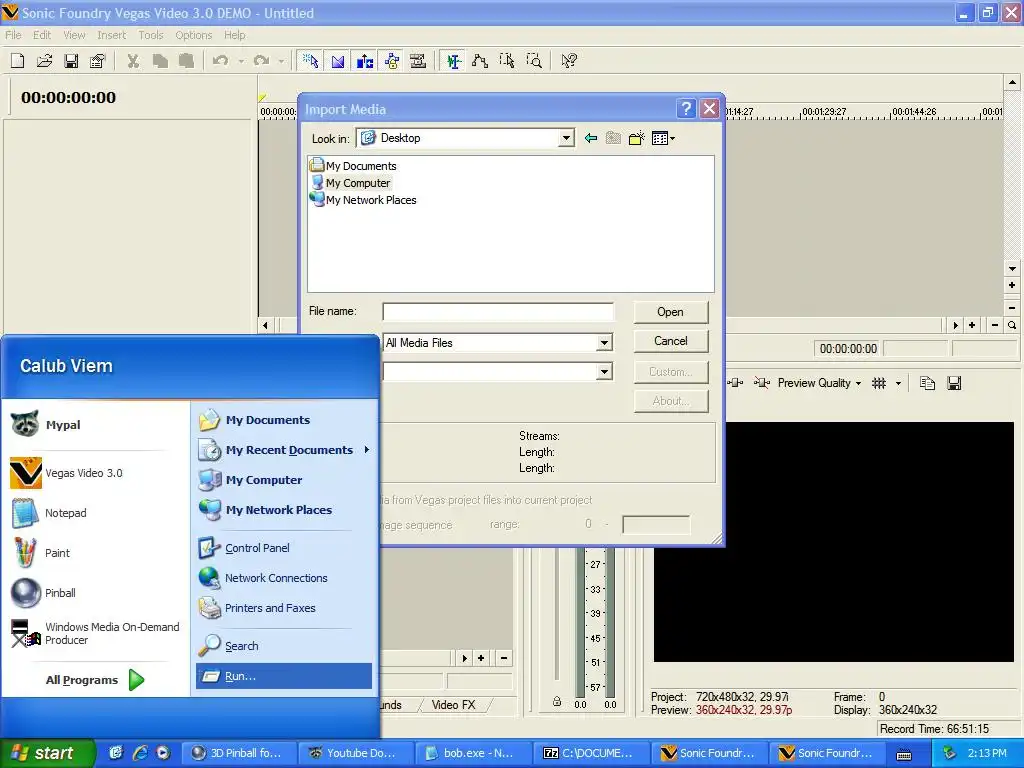Open Windows Media On-Demand Producer
Image resolution: width=1024 pixels, height=768 pixels.
point(95,633)
